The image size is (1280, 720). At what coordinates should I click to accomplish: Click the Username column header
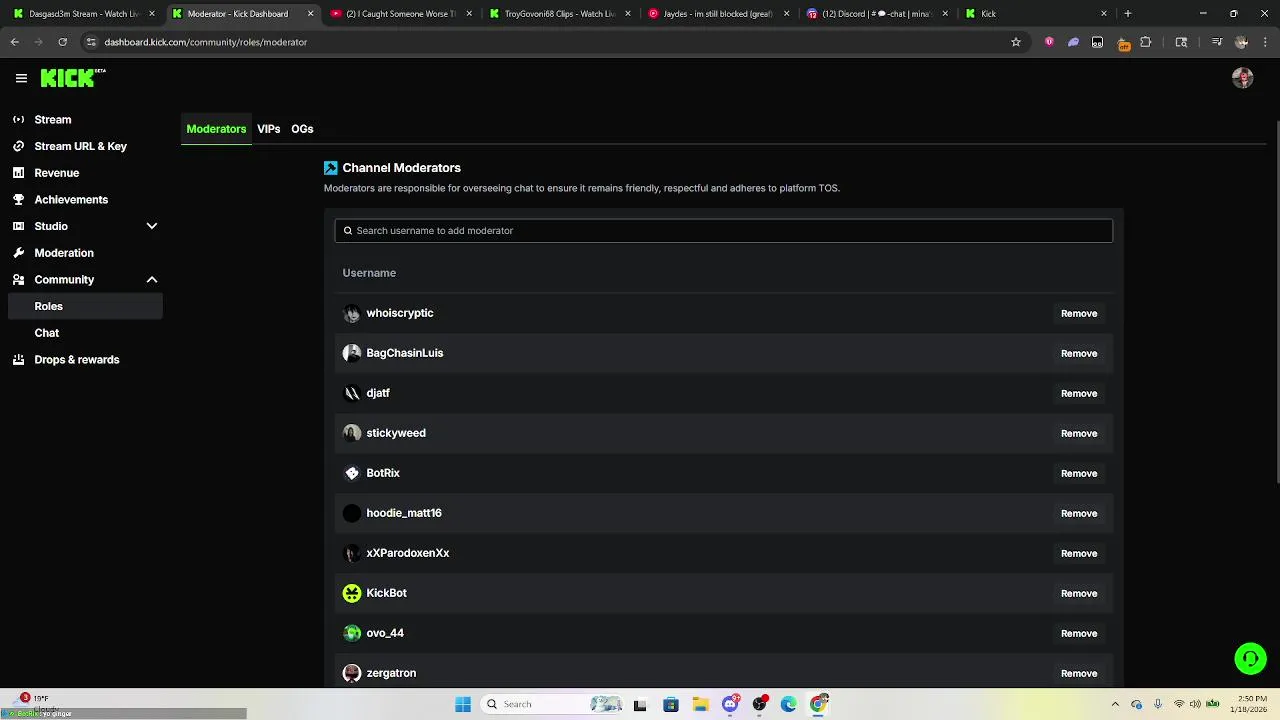tap(369, 273)
